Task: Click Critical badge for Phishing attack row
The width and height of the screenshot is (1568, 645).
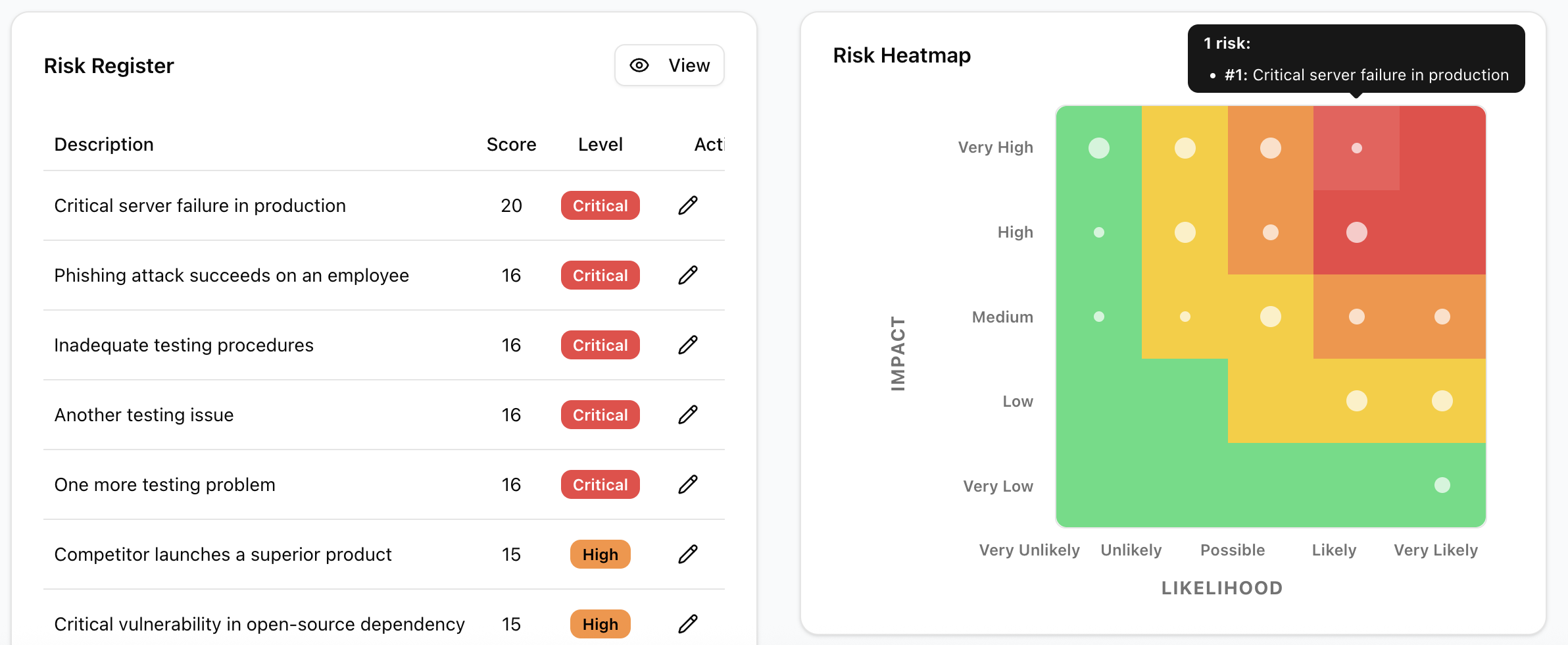Action: (x=600, y=275)
